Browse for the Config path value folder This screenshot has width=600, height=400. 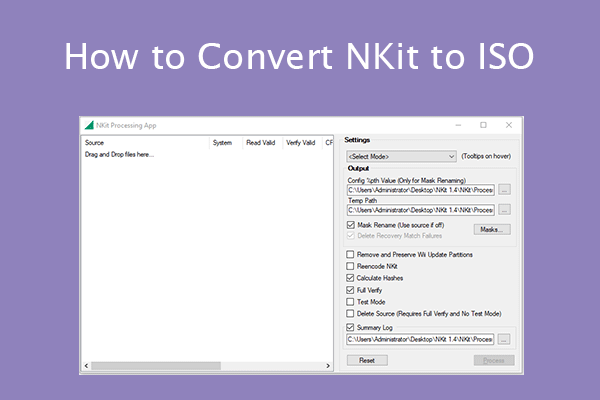tap(504, 189)
